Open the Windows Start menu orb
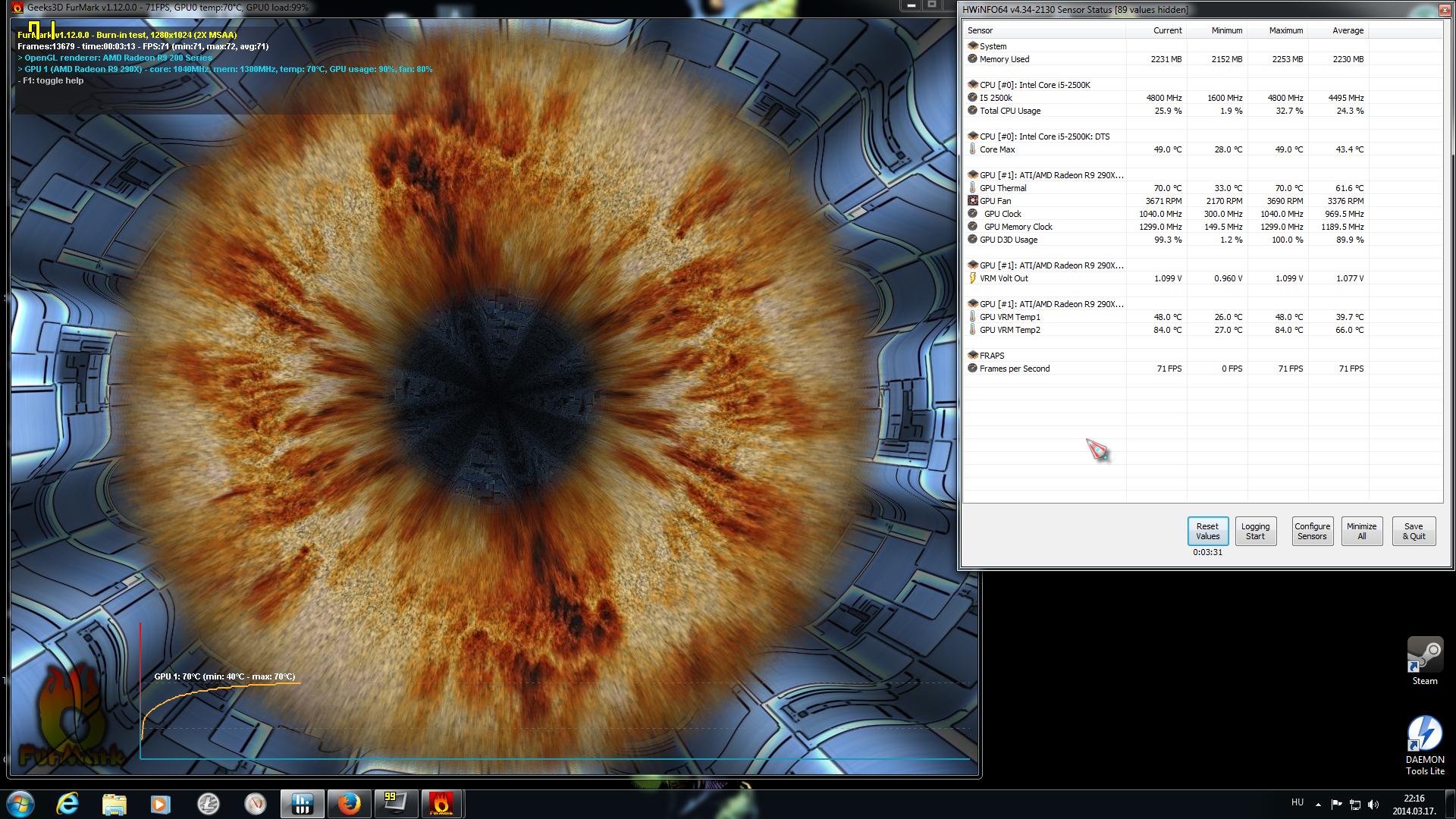 20,803
